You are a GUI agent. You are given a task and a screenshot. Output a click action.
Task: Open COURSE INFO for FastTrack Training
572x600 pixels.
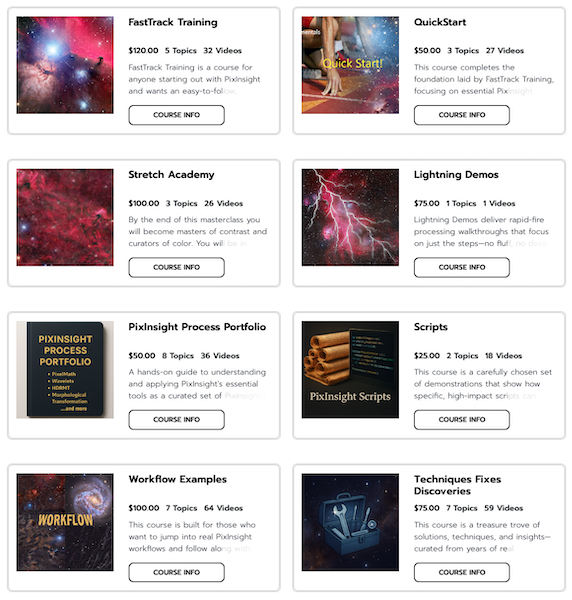(x=176, y=115)
